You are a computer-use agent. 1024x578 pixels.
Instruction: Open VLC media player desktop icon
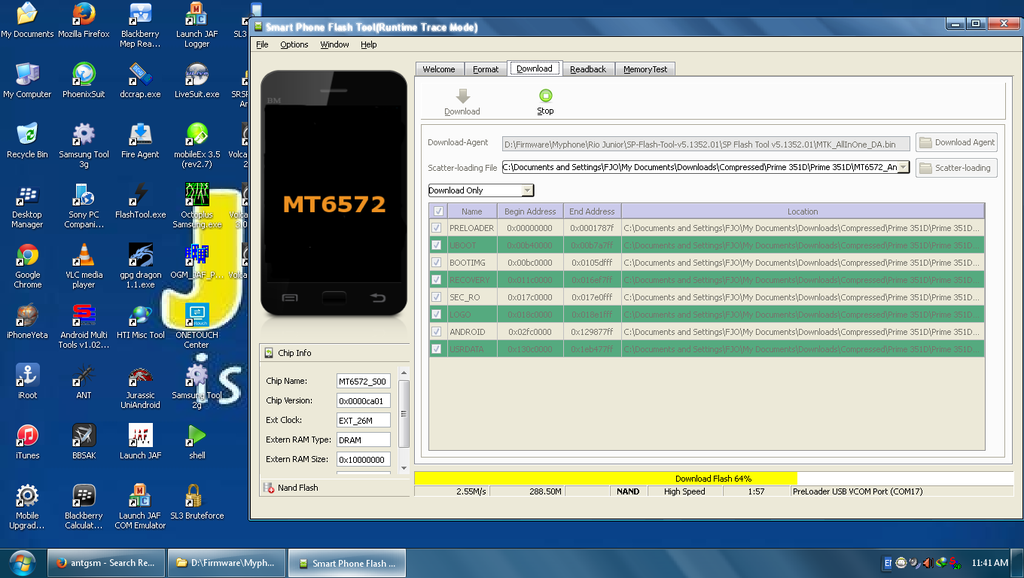click(x=84, y=256)
